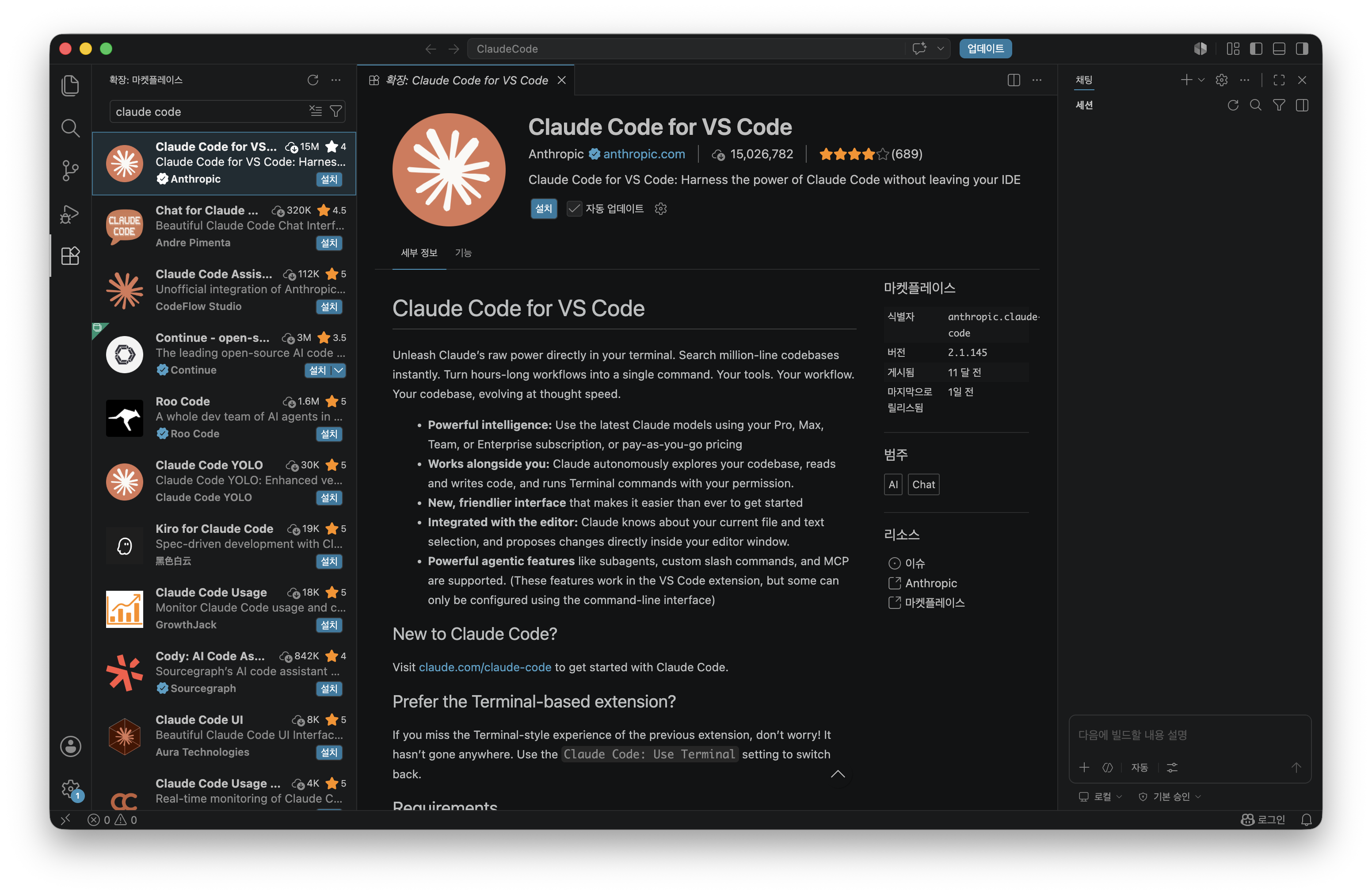
Task: Open the extensions filter funnel
Action: (336, 111)
